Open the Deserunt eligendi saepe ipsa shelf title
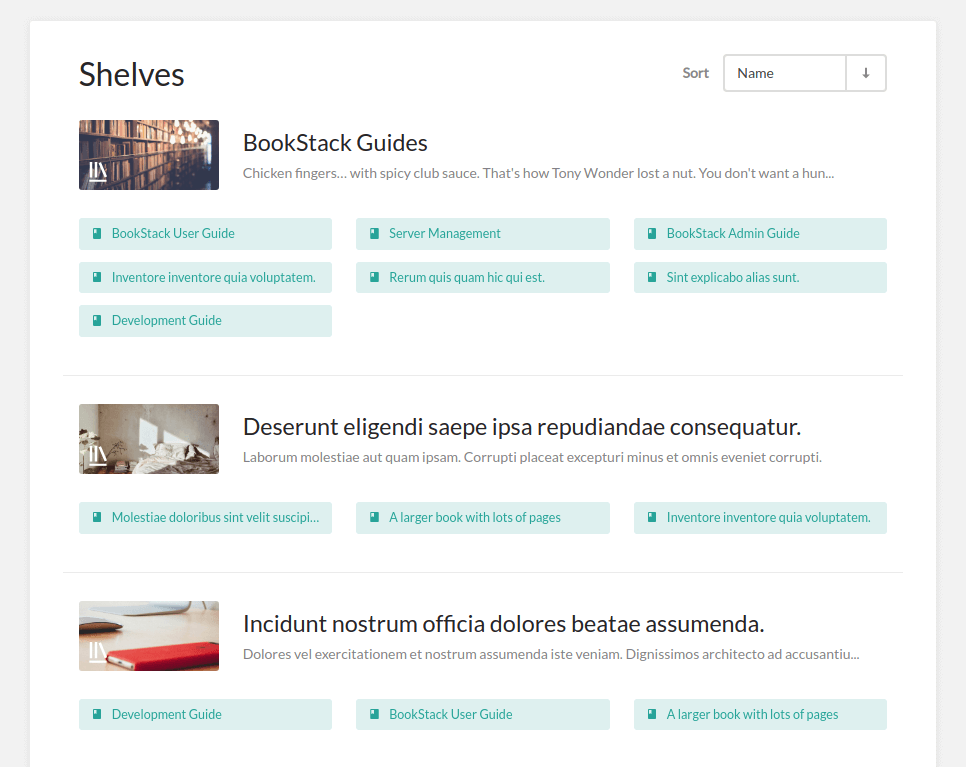 click(x=522, y=427)
